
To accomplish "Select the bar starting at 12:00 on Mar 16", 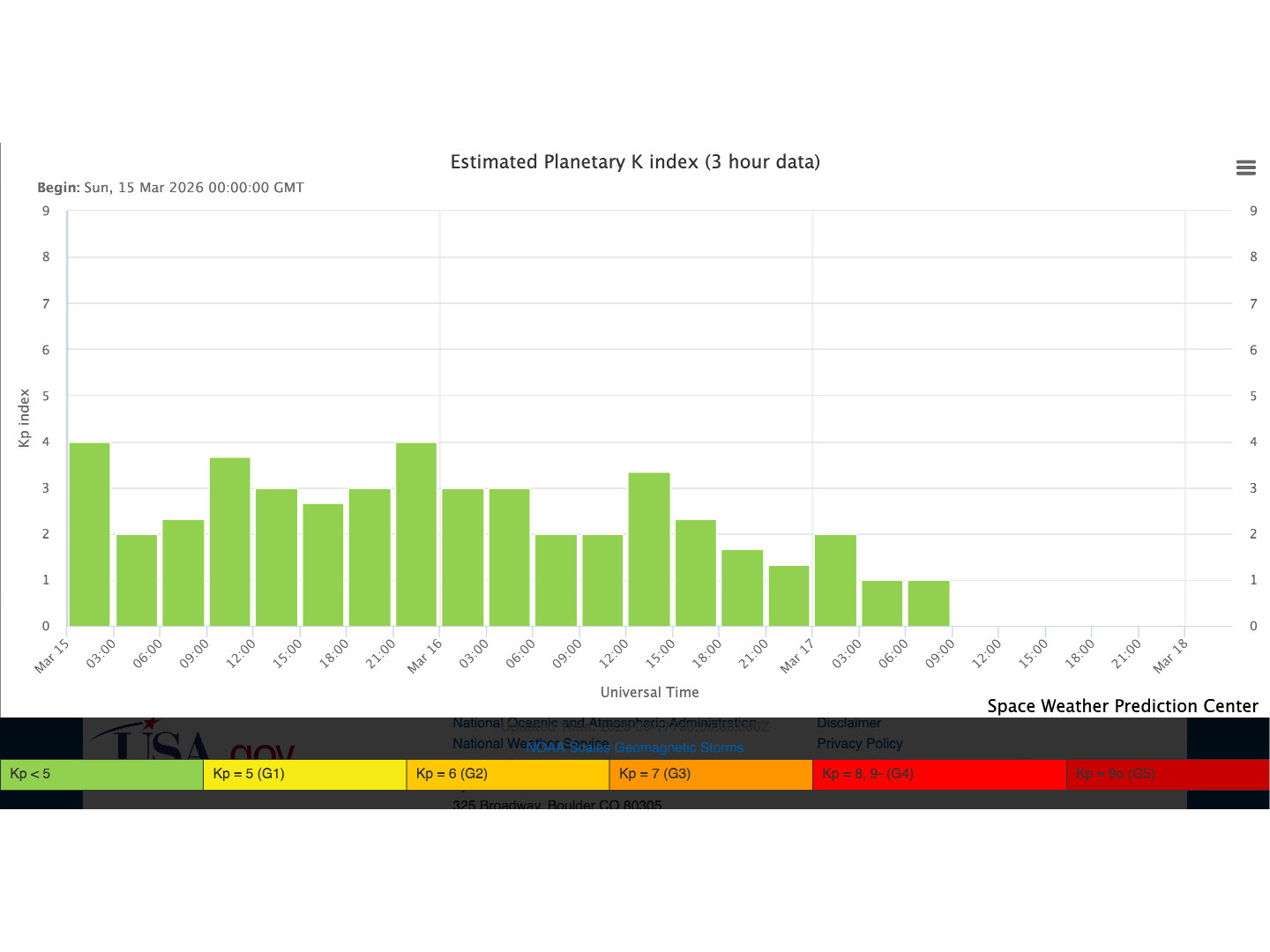I will (x=649, y=549).
